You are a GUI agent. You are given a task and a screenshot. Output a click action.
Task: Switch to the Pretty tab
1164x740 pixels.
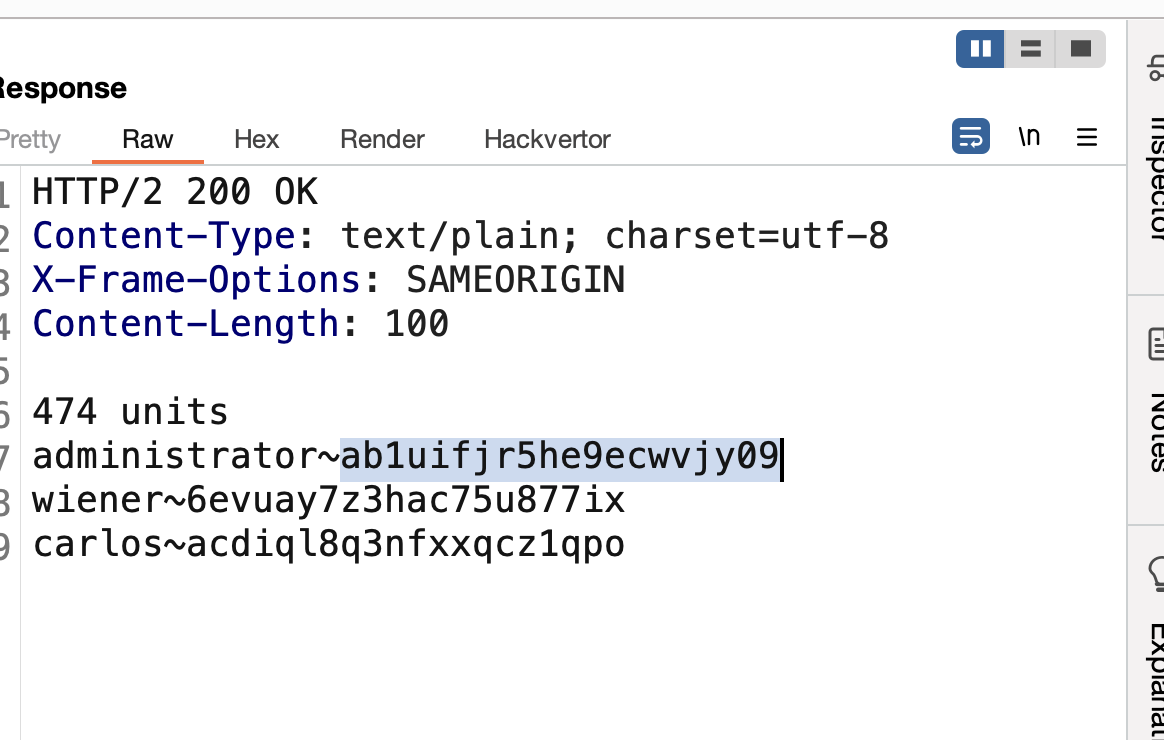coord(29,140)
